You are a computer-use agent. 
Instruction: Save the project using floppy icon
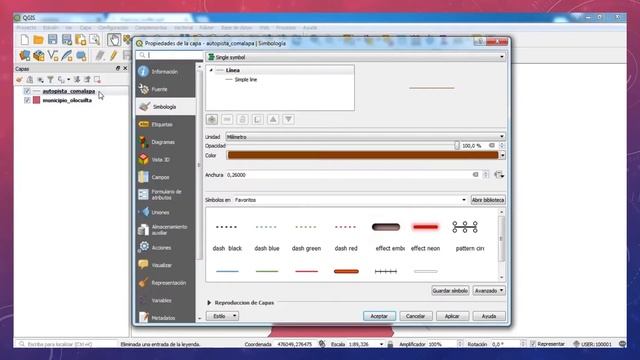(52, 39)
